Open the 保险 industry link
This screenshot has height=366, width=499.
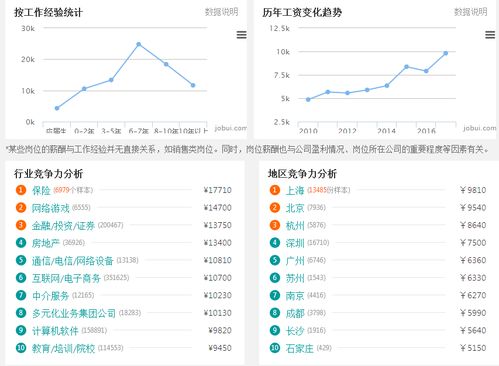(x=41, y=190)
